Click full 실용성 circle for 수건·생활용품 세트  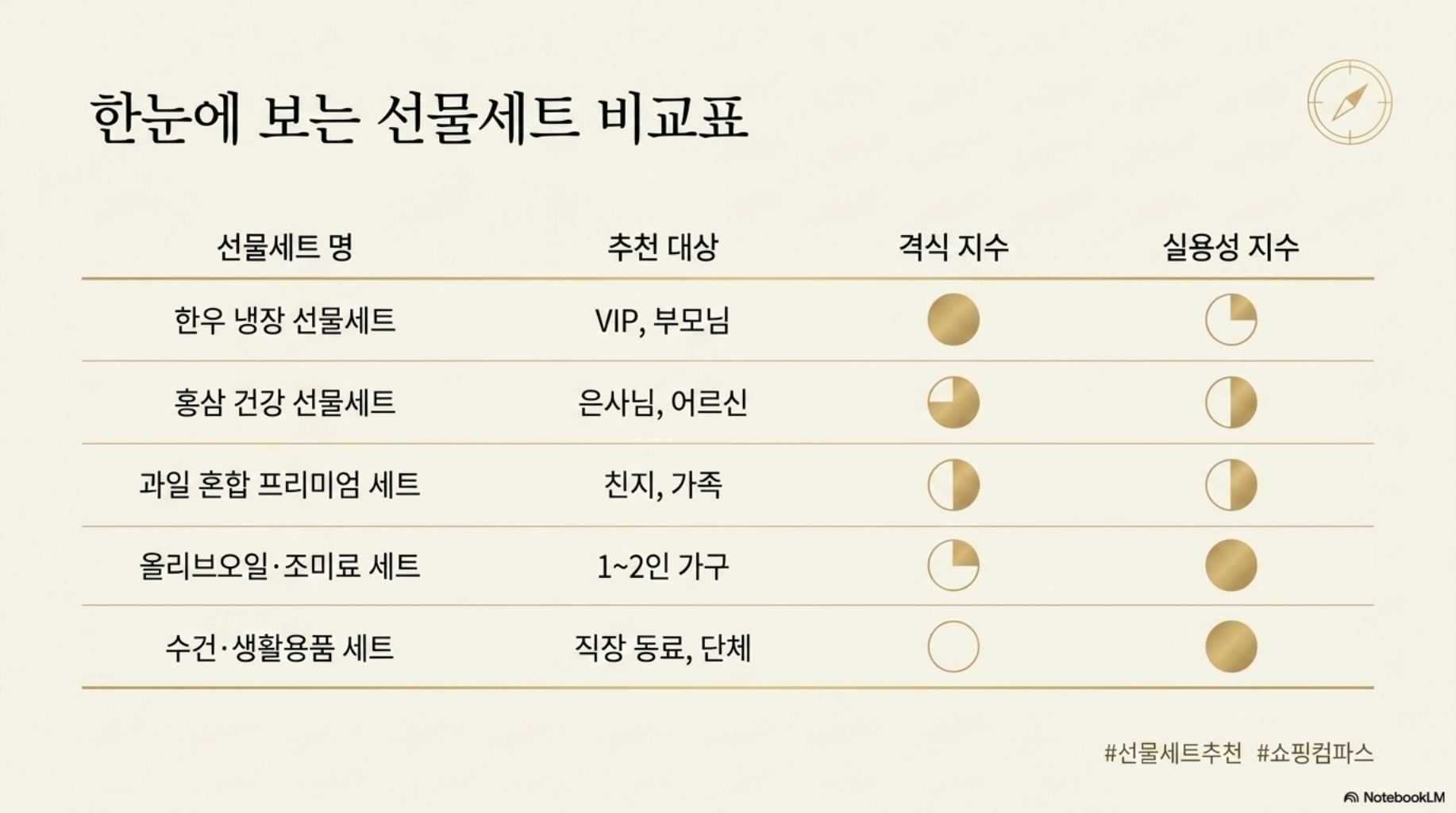point(1231,646)
